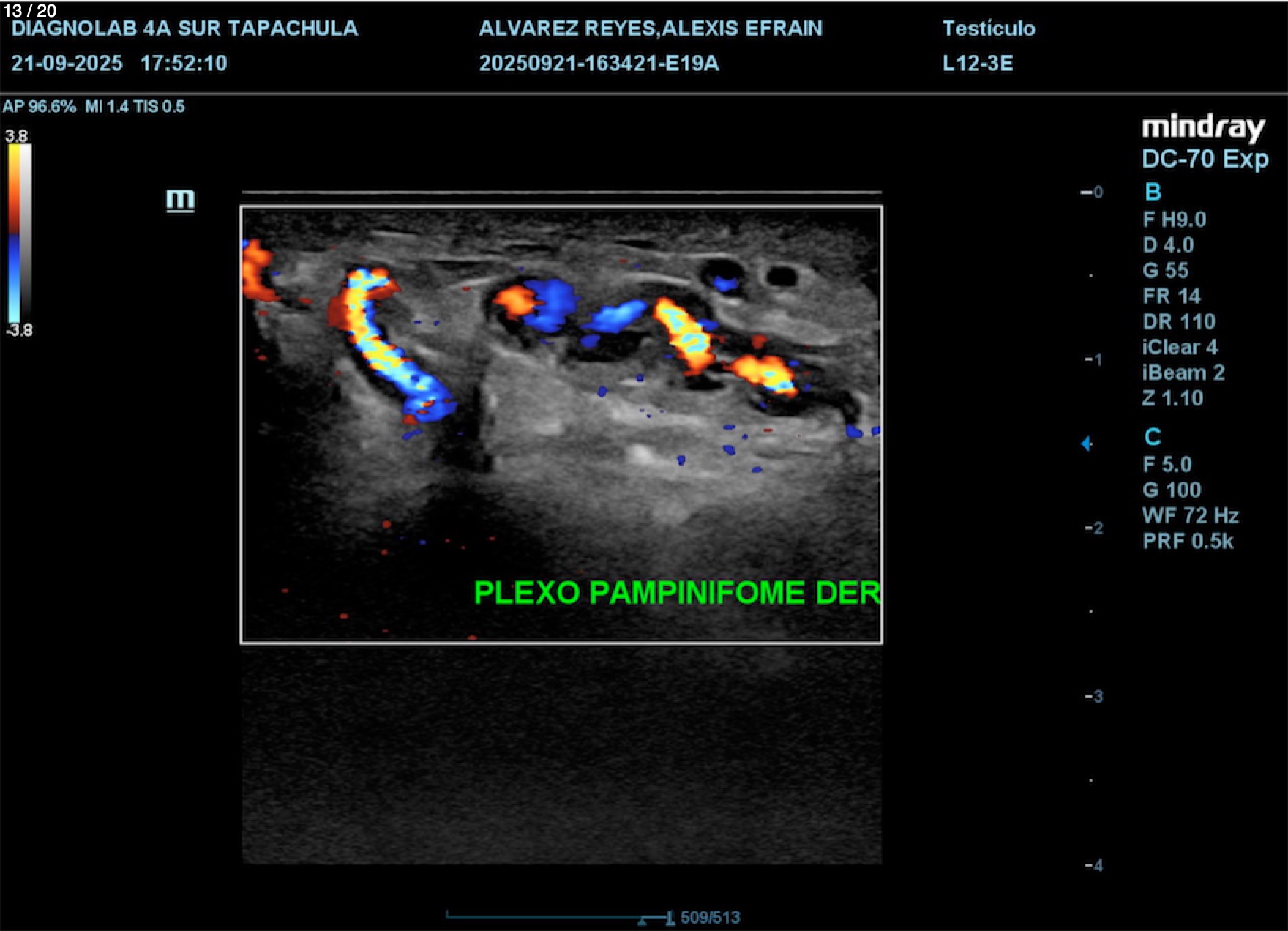Click the 509/513 frame counter
The image size is (1288, 931).
click(710, 918)
